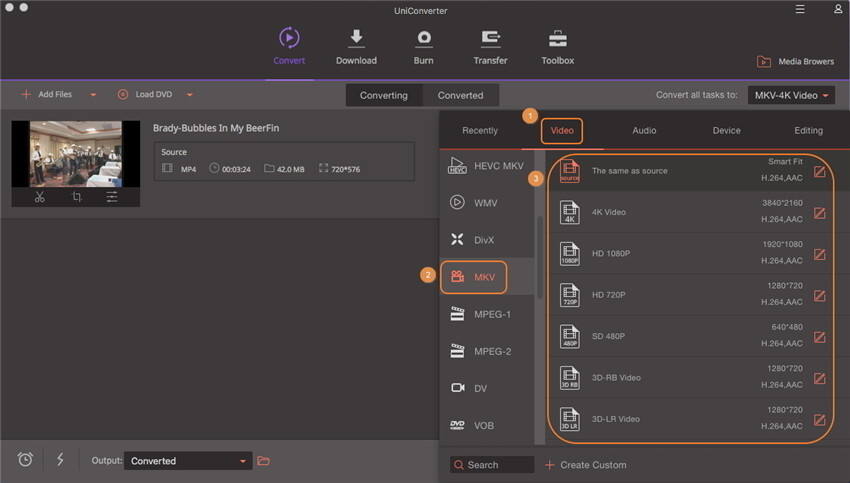Edit the HD 1080P preset
Screen dimensions: 850x483
(x=820, y=254)
